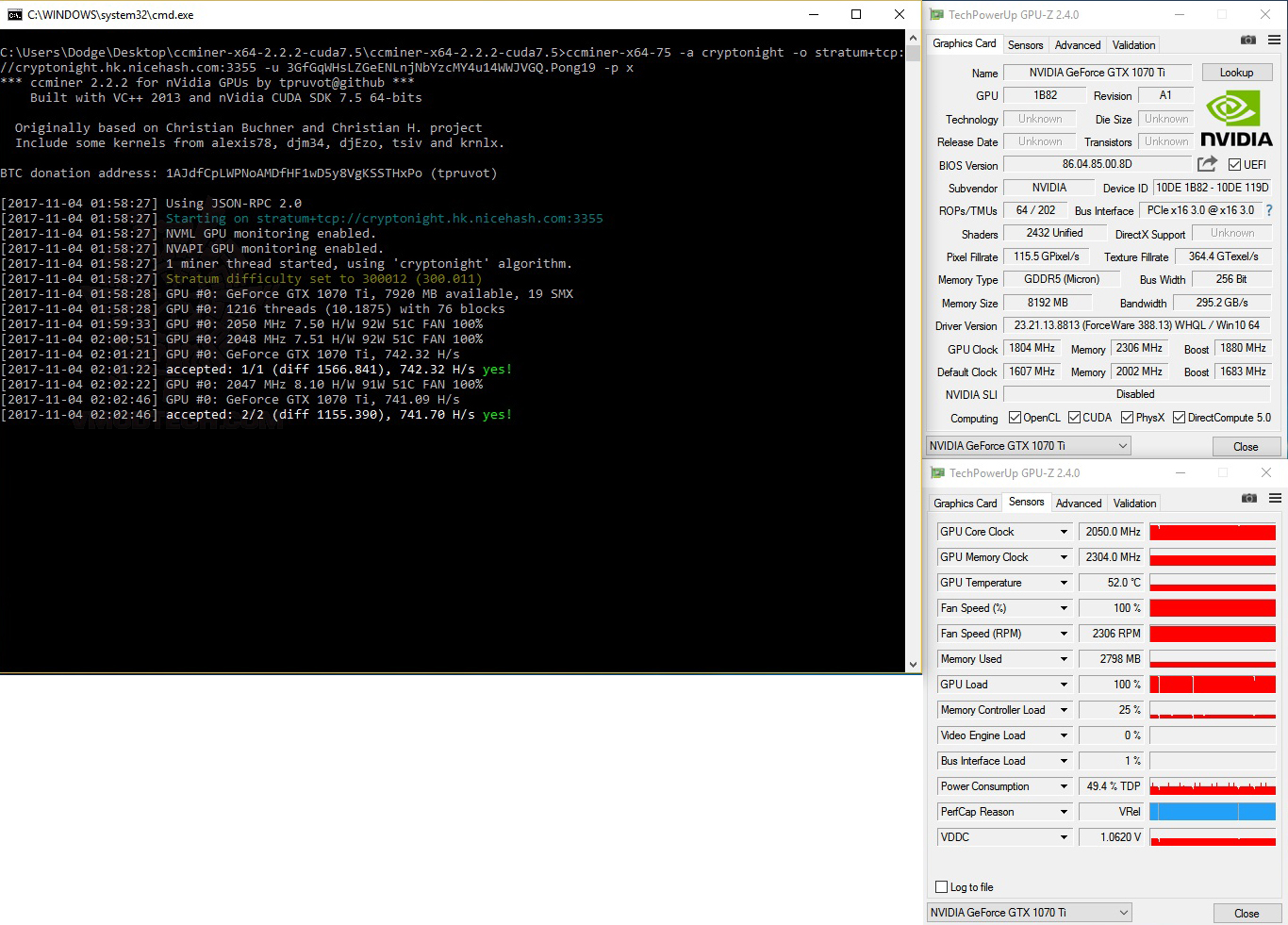
Task: Open the GPU selector dropdown in the Sensors window
Action: pos(1030,913)
